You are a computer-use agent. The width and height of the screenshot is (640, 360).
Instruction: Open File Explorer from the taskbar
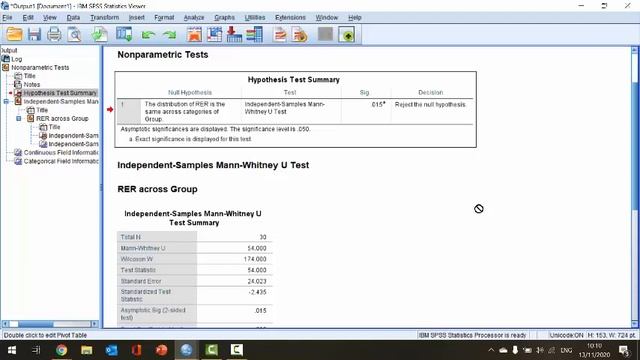[87, 350]
